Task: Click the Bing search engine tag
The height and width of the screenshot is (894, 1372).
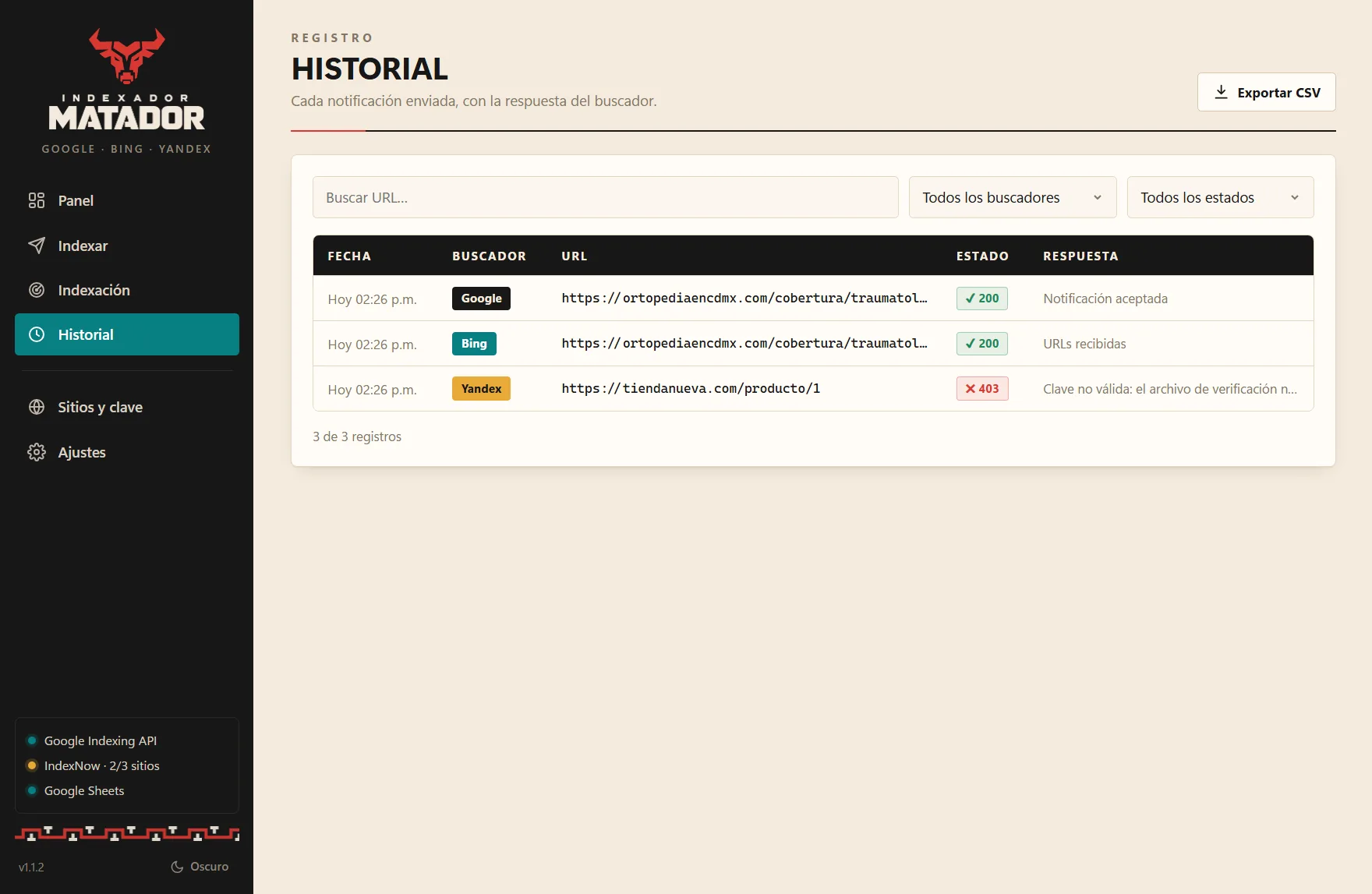Action: coord(474,344)
